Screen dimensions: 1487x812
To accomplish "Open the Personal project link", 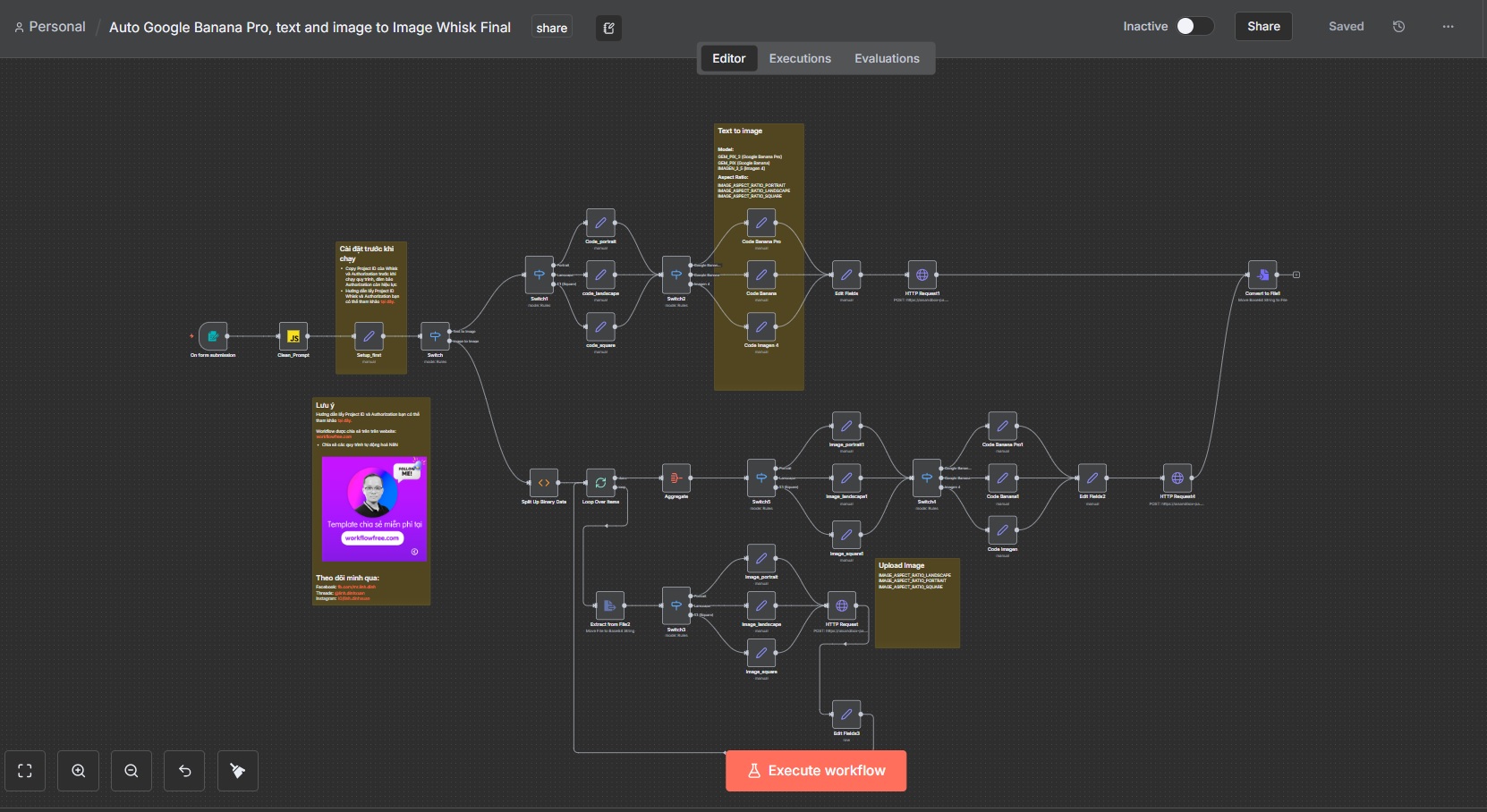I will [x=56, y=27].
